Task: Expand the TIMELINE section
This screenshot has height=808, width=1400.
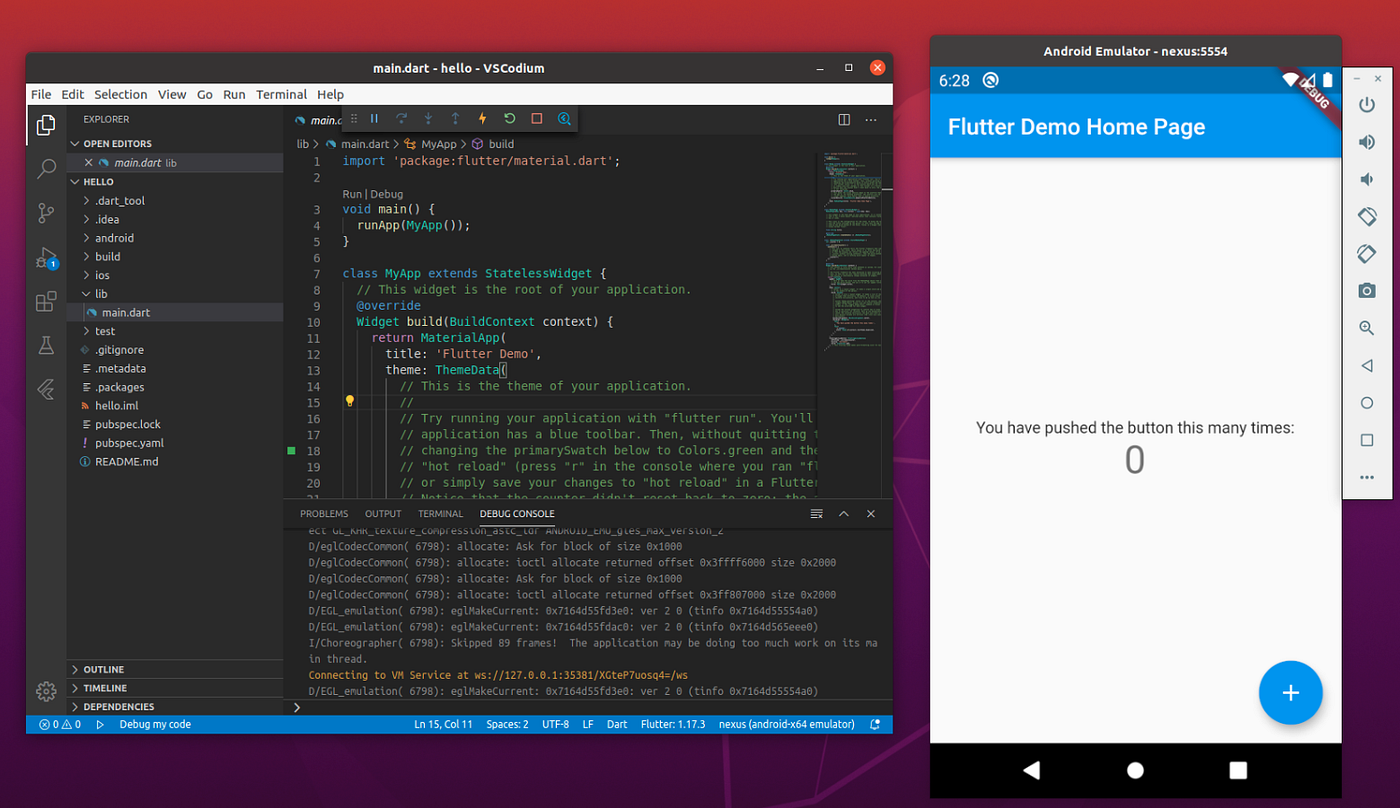Action: click(x=106, y=688)
